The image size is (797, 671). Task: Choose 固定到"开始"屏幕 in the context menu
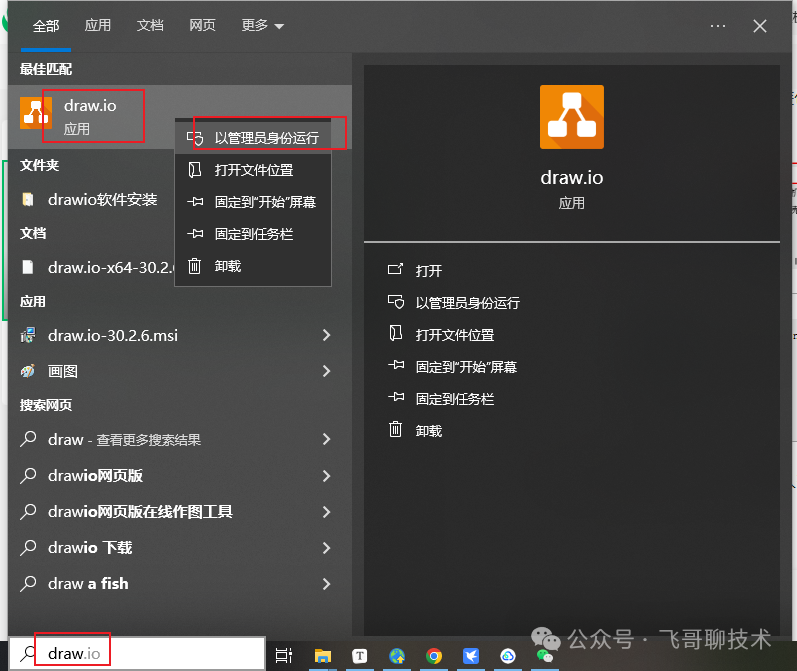click(253, 202)
